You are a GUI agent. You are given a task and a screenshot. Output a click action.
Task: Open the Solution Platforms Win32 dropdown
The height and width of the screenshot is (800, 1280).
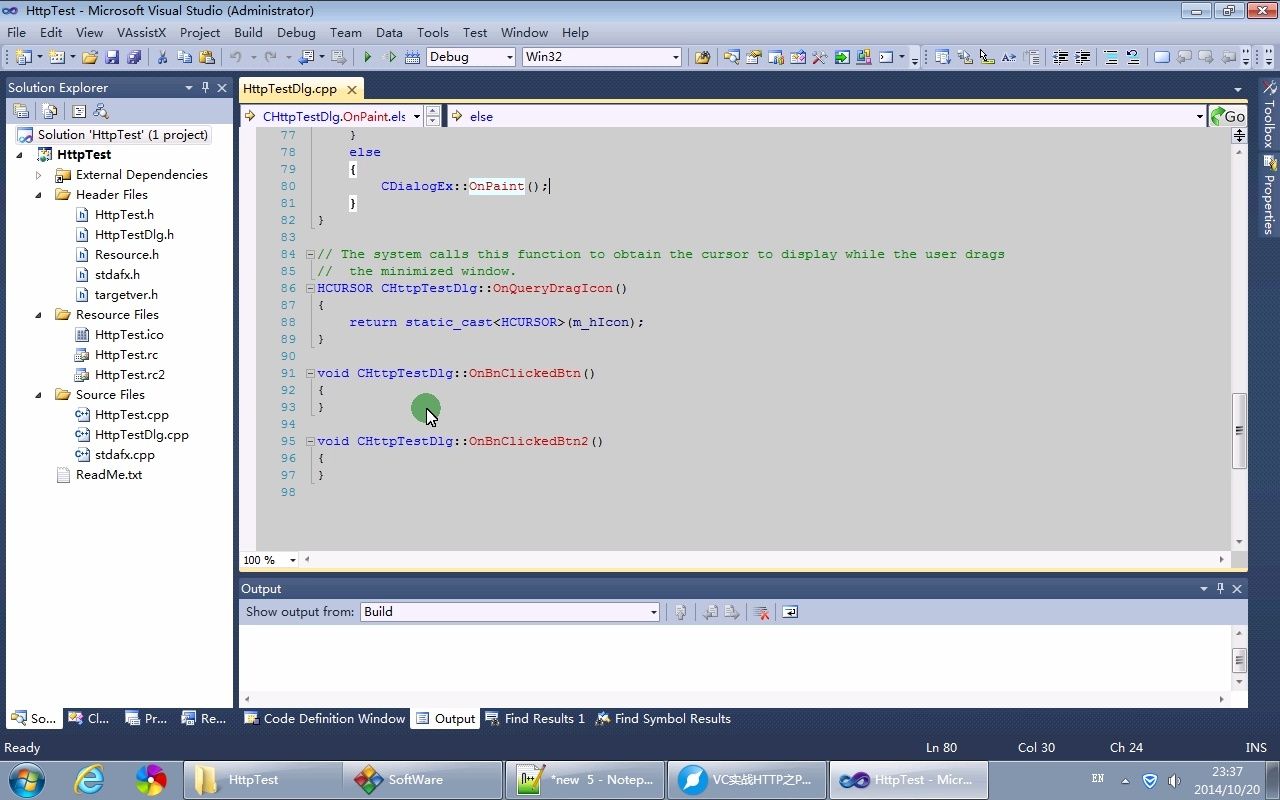[675, 57]
